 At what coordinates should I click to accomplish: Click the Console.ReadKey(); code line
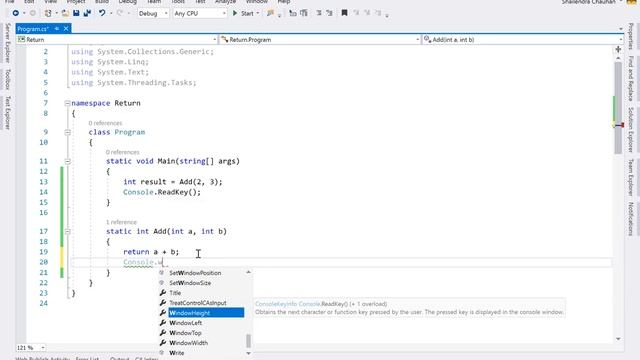162,192
